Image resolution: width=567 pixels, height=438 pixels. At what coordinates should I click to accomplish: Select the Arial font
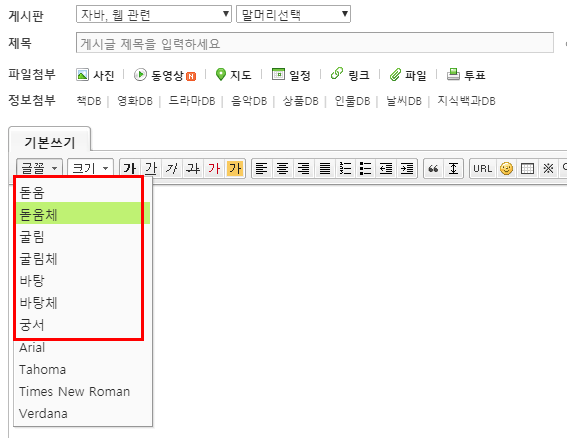[83, 348]
